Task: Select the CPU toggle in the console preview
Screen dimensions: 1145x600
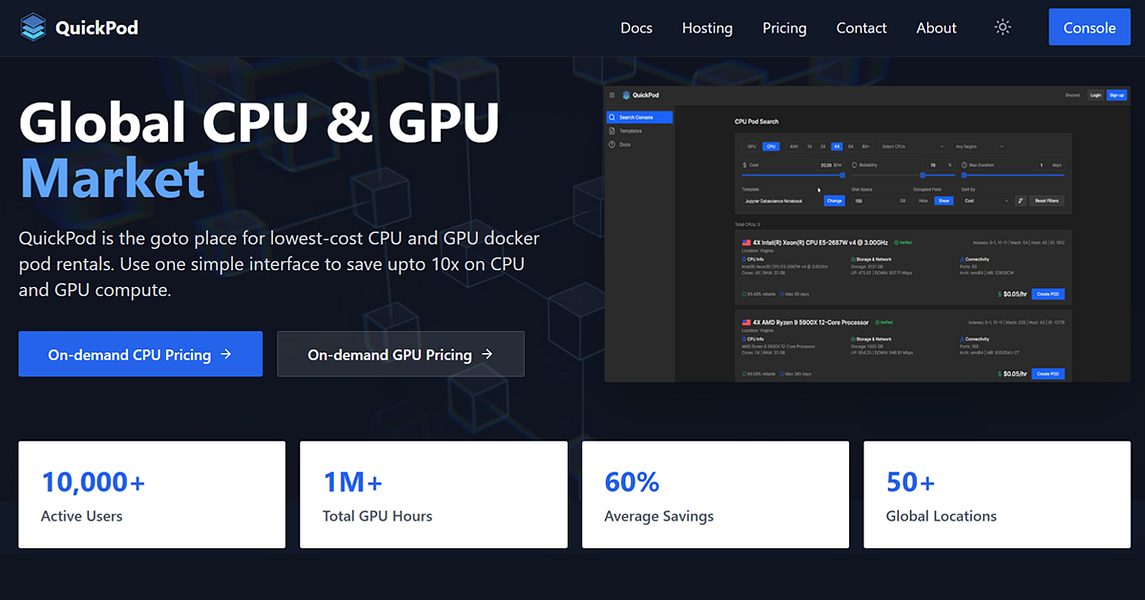Action: 771,147
